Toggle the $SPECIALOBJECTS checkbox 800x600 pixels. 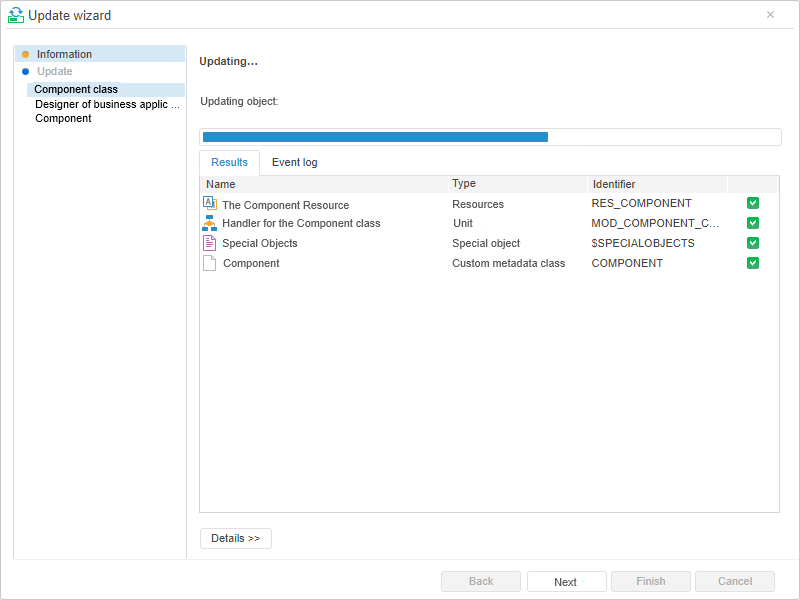click(753, 243)
